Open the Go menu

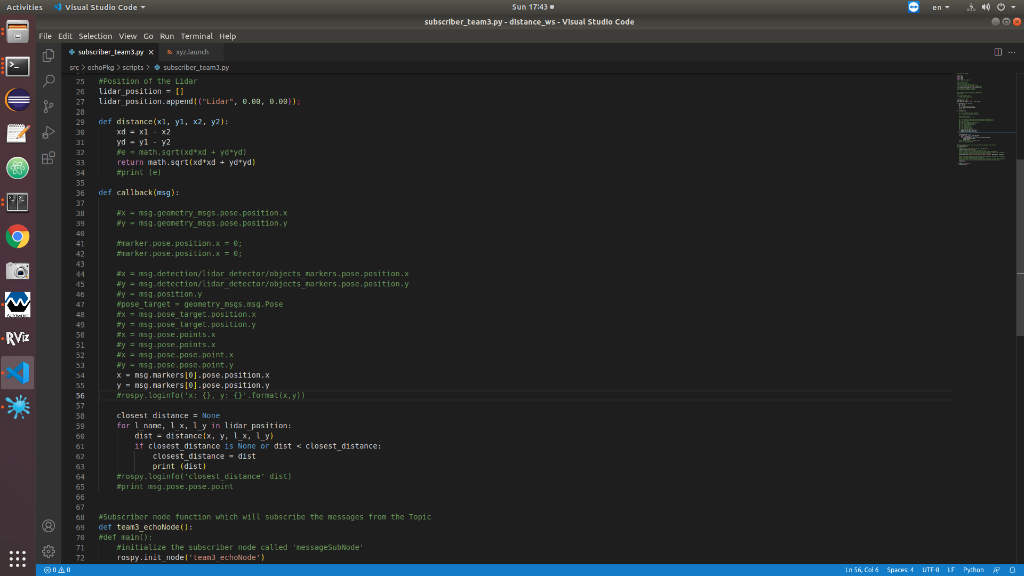tap(148, 37)
